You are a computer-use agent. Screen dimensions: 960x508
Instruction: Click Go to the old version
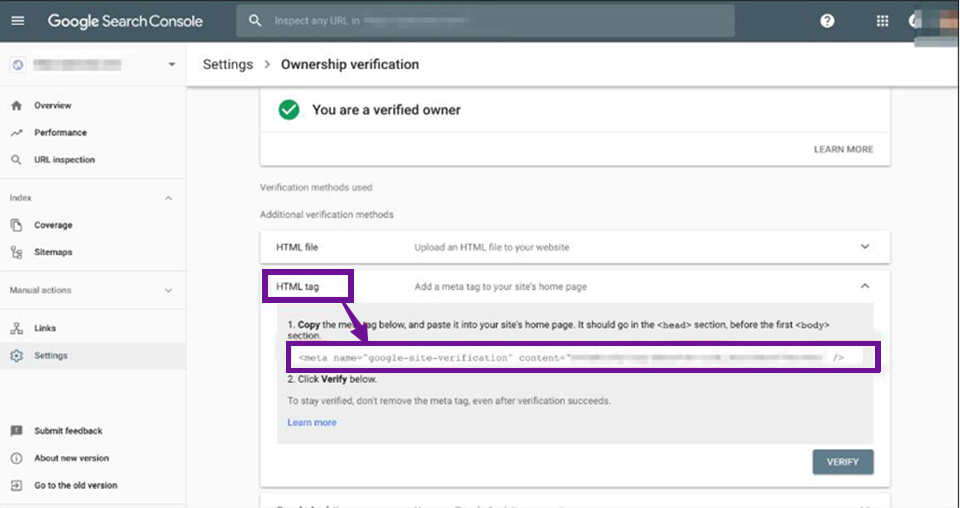[75, 485]
